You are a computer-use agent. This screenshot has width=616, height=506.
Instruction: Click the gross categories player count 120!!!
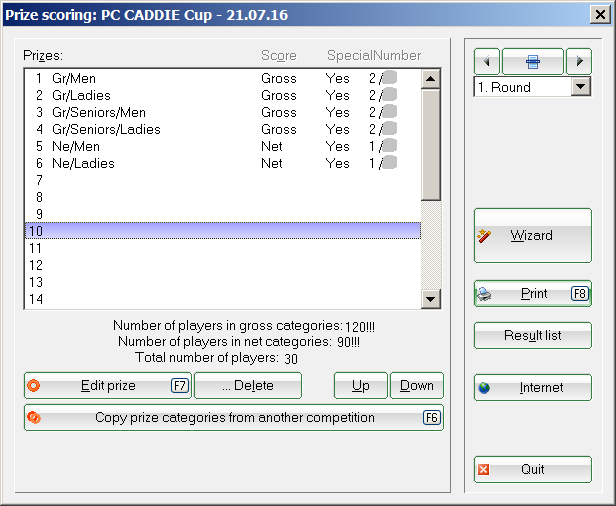[x=360, y=327]
